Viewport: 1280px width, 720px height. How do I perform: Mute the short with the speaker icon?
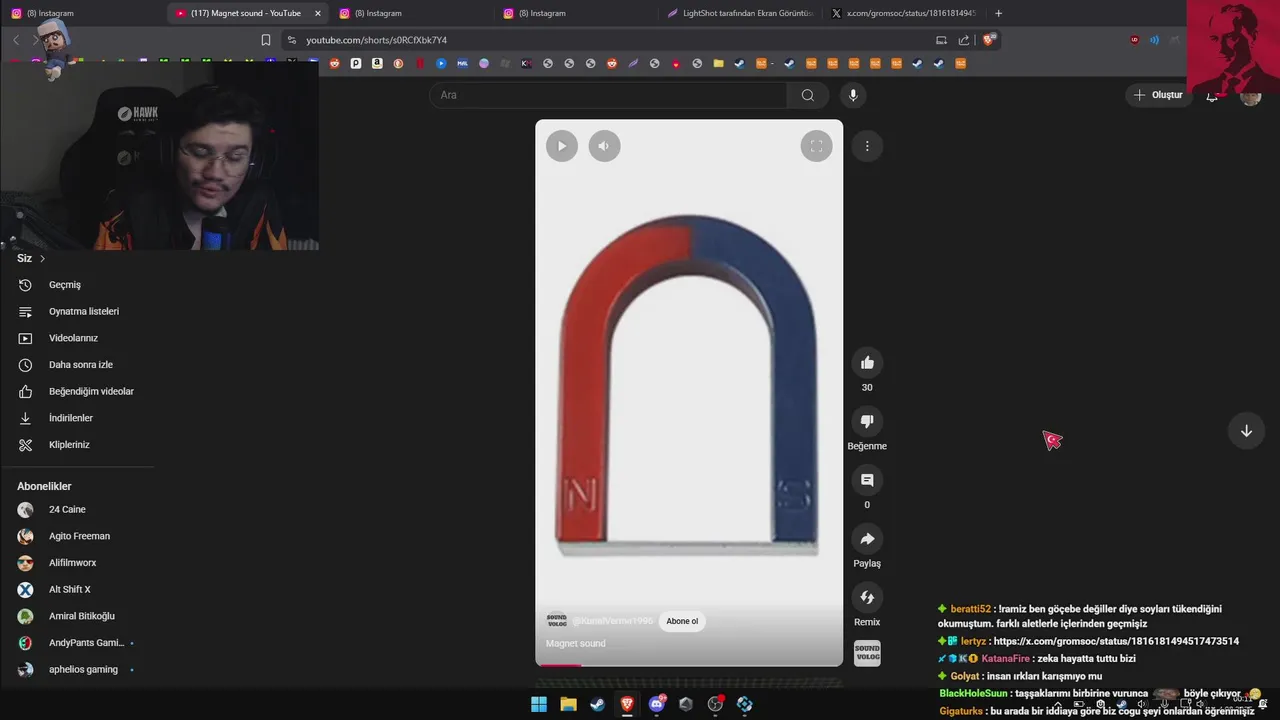pyautogui.click(x=604, y=146)
